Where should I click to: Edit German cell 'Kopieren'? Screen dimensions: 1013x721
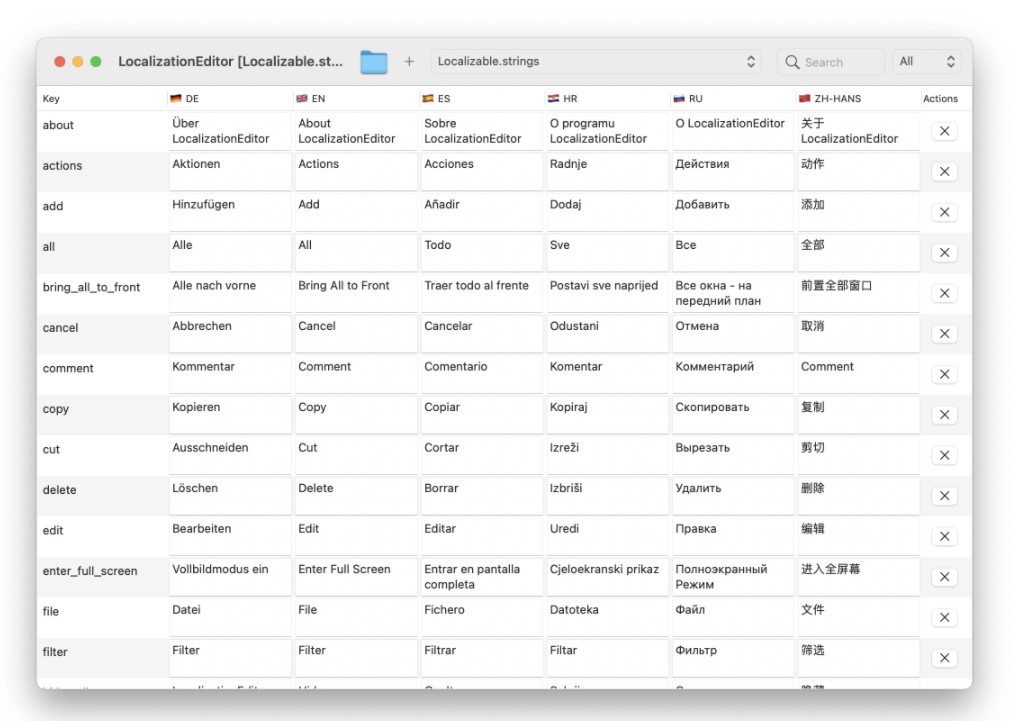[x=230, y=415]
